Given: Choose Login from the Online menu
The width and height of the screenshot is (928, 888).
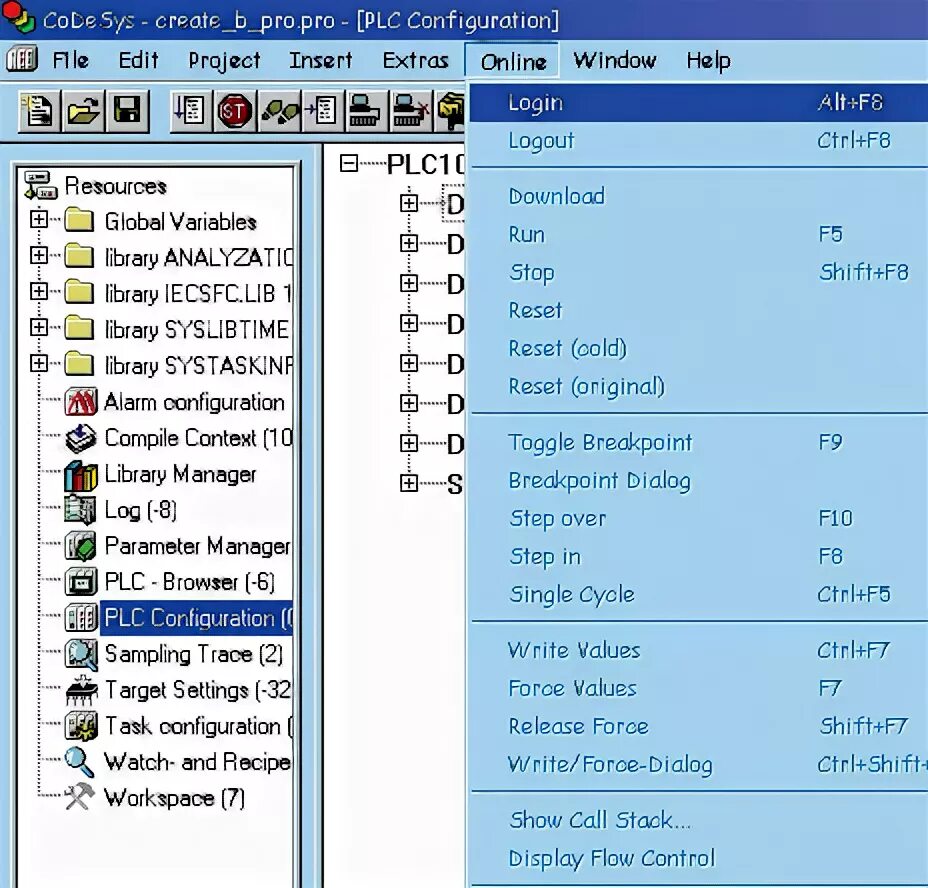Looking at the screenshot, I should [698, 102].
